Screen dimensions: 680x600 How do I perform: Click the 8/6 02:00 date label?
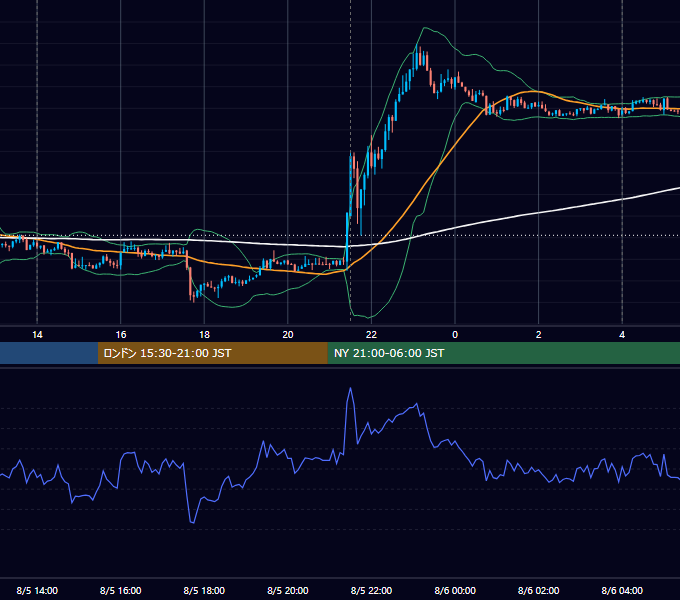pyautogui.click(x=539, y=590)
